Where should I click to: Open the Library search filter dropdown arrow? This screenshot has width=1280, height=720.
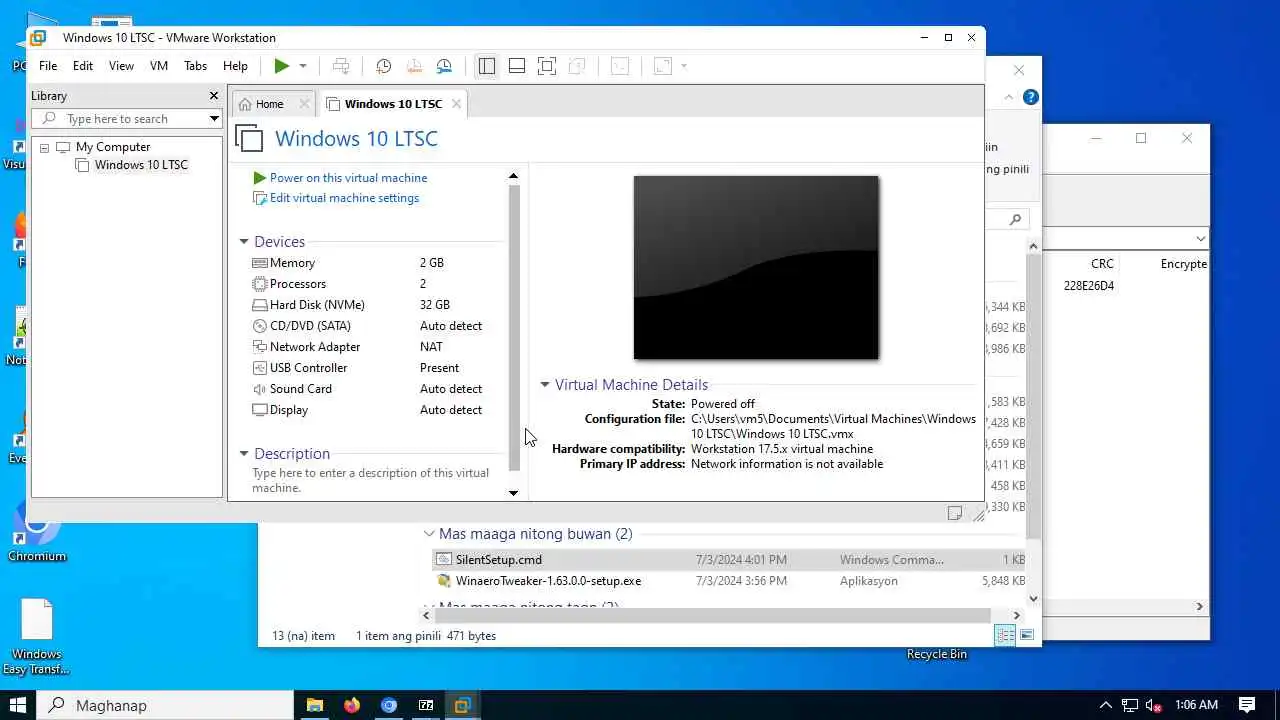pyautogui.click(x=214, y=119)
